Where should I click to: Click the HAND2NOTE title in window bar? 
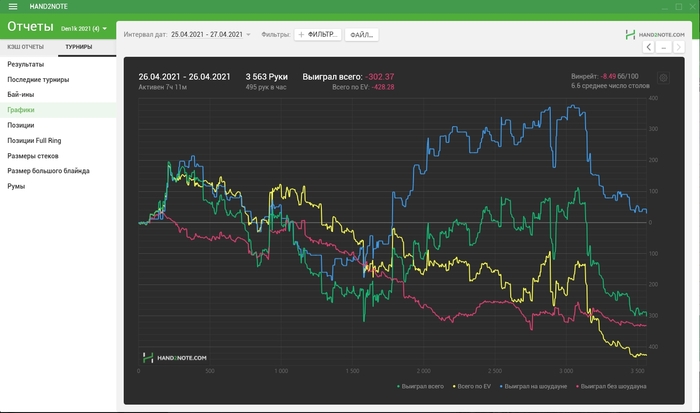49,6
